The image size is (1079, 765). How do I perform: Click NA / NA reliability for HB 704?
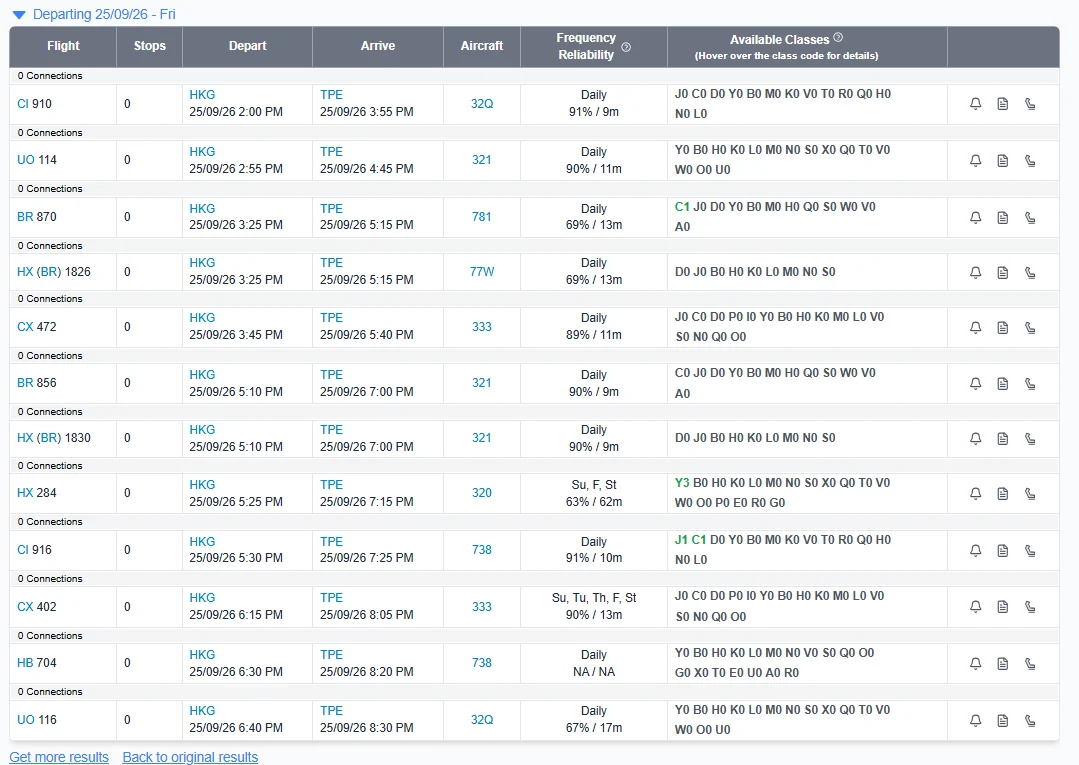point(594,671)
